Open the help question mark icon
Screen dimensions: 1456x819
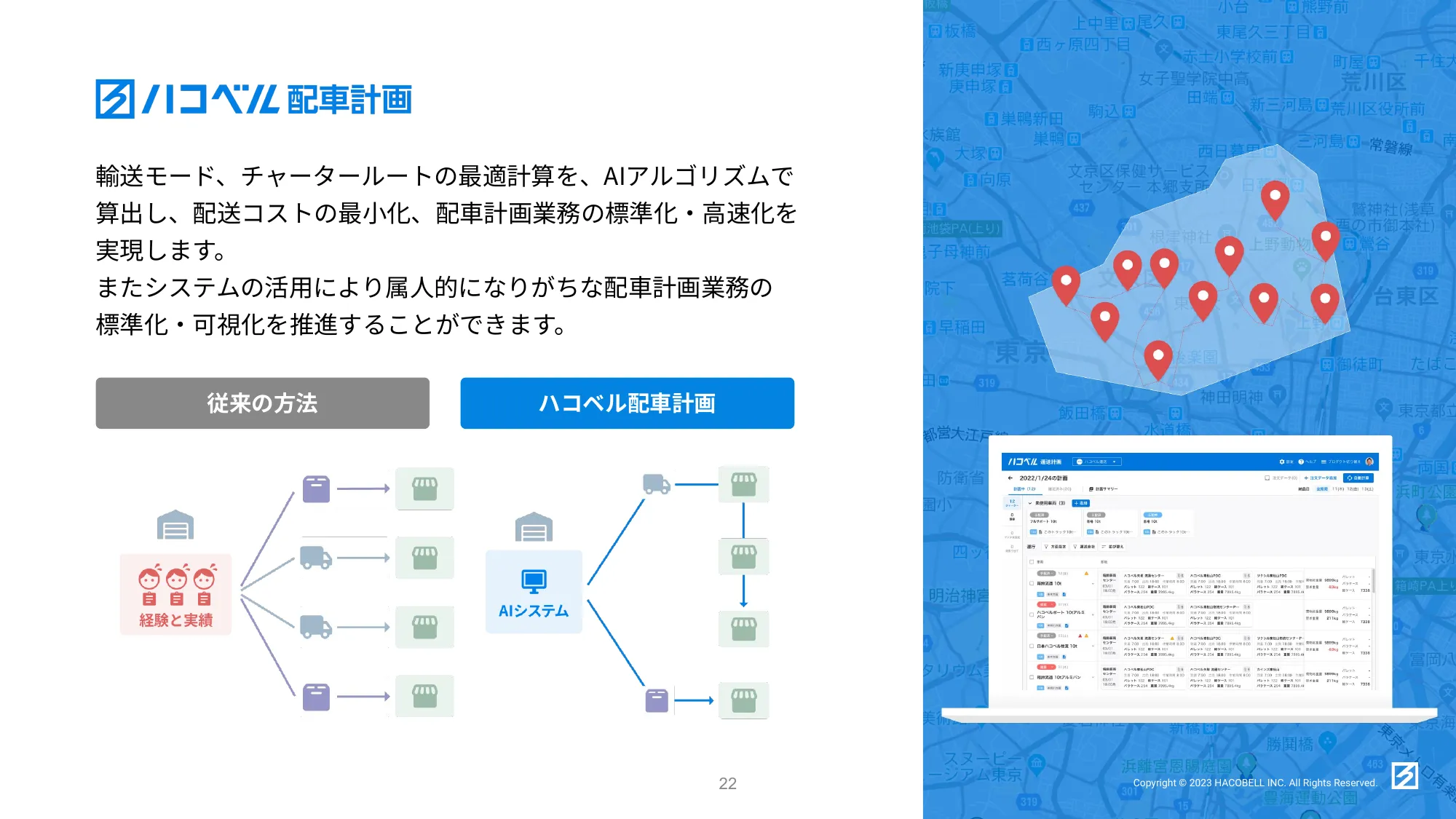(x=1301, y=462)
